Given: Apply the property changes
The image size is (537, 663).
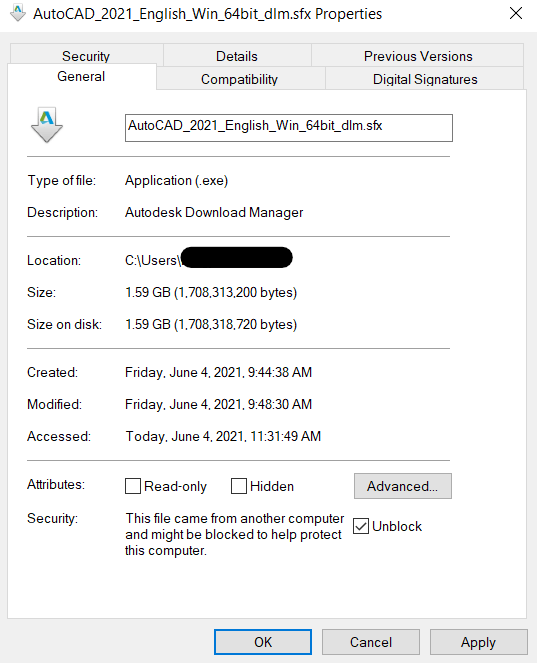Looking at the screenshot, I should point(479,642).
